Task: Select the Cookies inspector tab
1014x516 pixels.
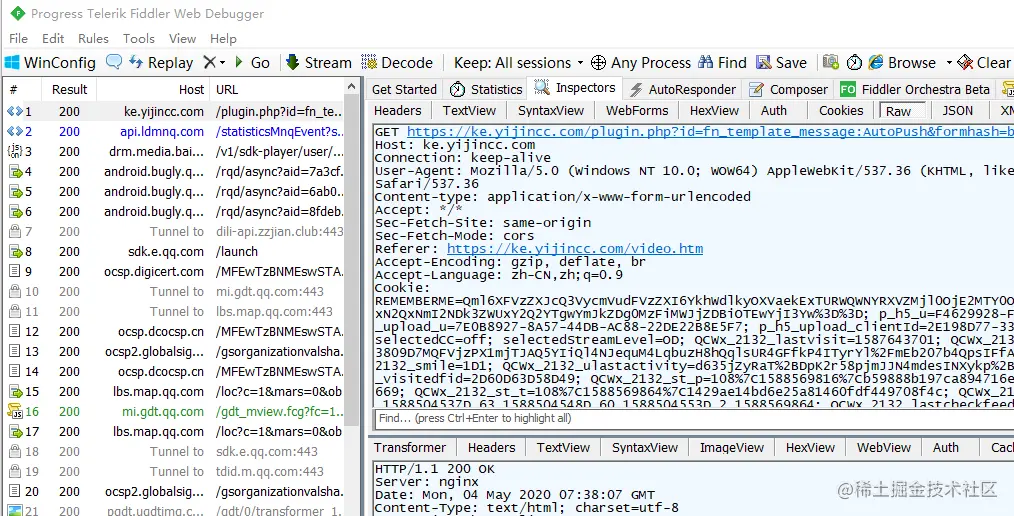Action: (x=841, y=111)
